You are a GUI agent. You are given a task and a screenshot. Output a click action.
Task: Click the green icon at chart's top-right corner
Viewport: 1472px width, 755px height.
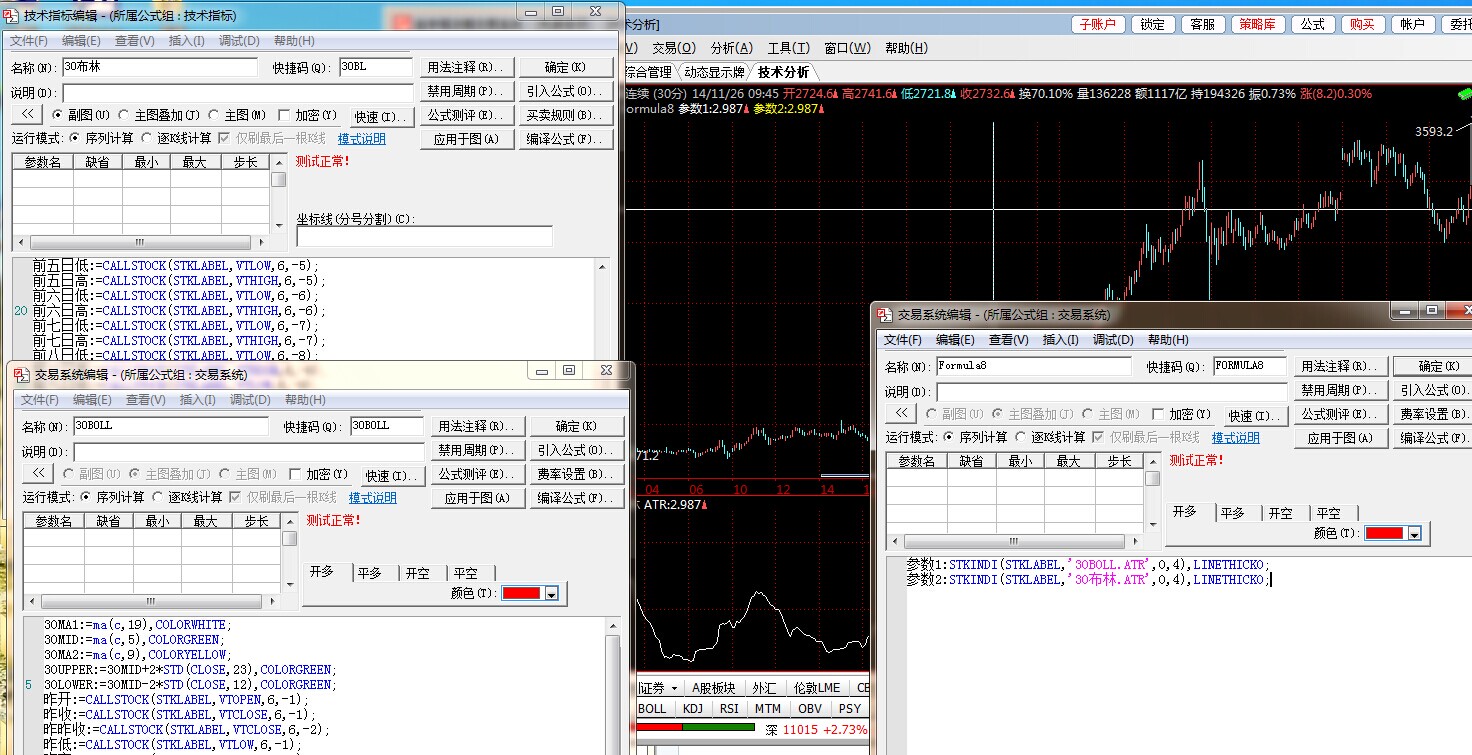(x=1463, y=94)
